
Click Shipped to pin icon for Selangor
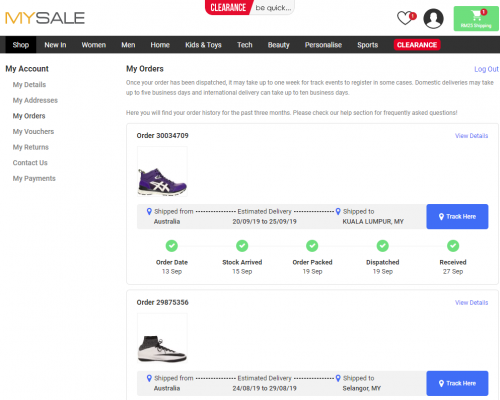coord(338,378)
